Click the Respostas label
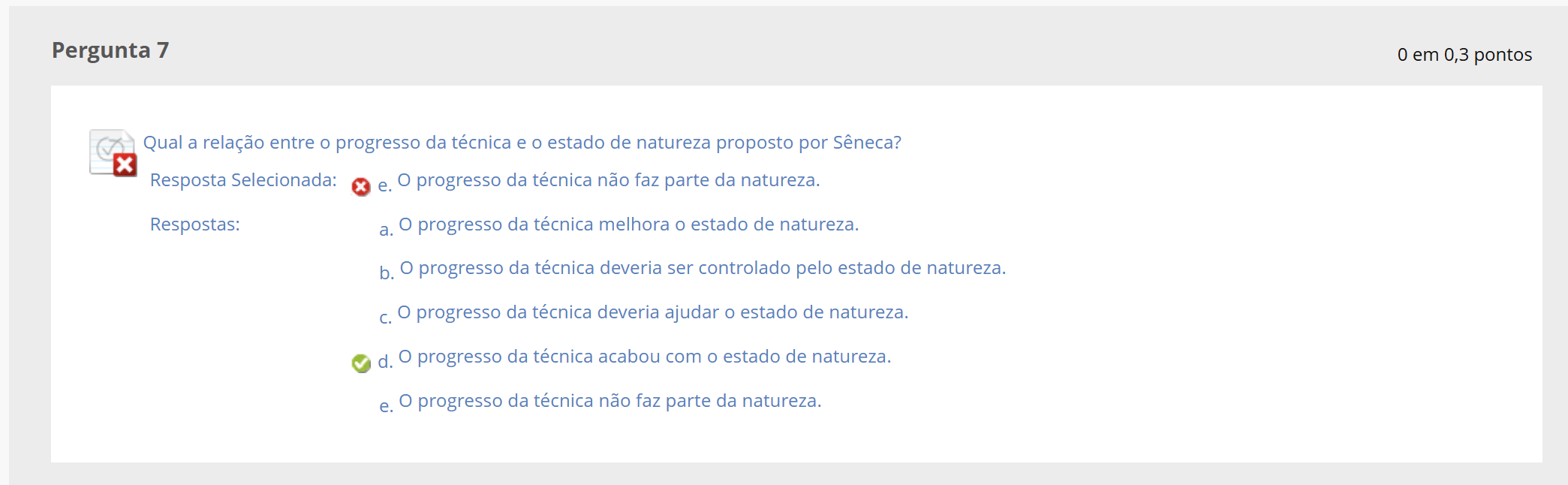The height and width of the screenshot is (485, 1568). pyautogui.click(x=195, y=224)
